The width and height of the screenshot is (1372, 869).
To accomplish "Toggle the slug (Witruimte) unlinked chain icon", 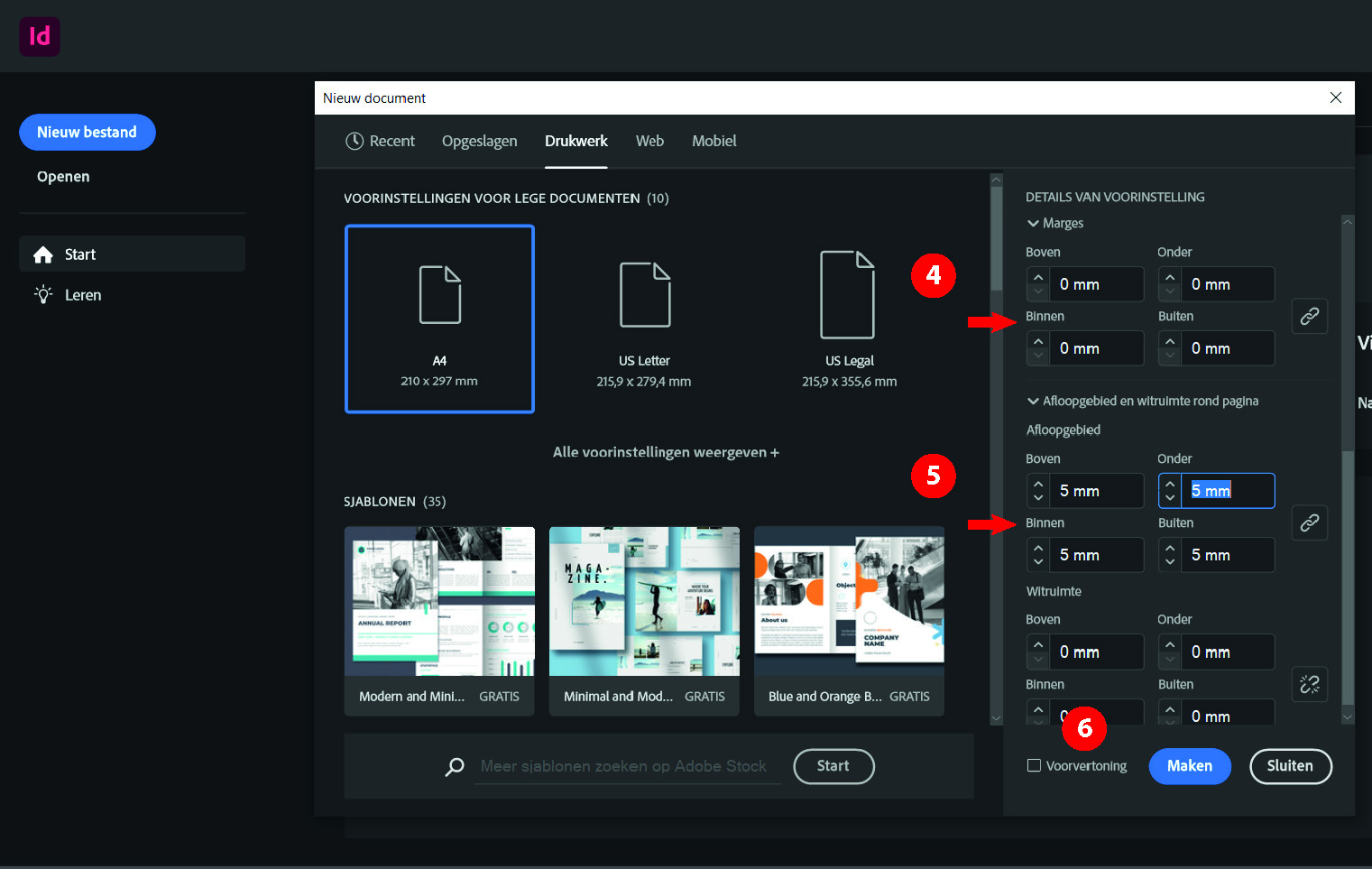I will click(1309, 684).
